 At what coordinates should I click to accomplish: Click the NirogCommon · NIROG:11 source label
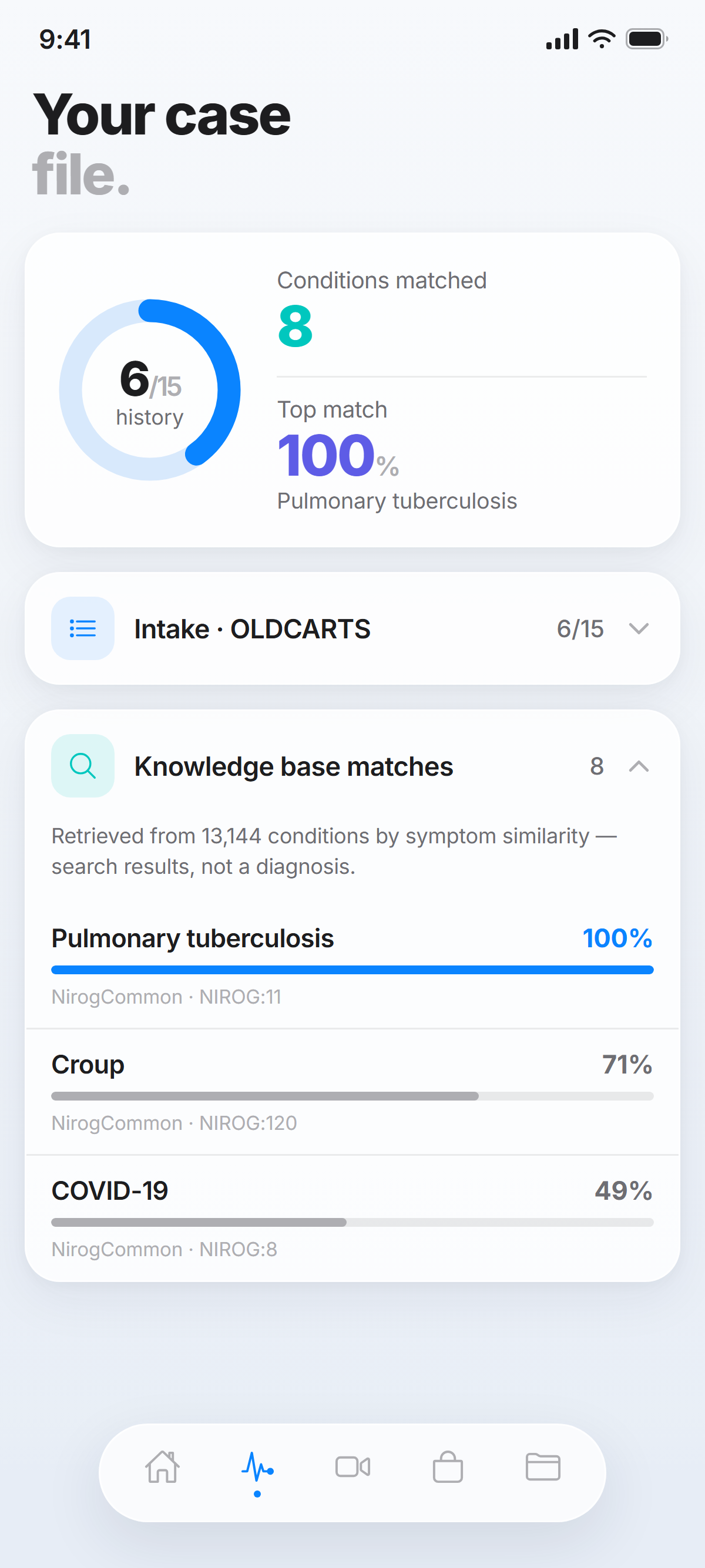click(x=166, y=997)
